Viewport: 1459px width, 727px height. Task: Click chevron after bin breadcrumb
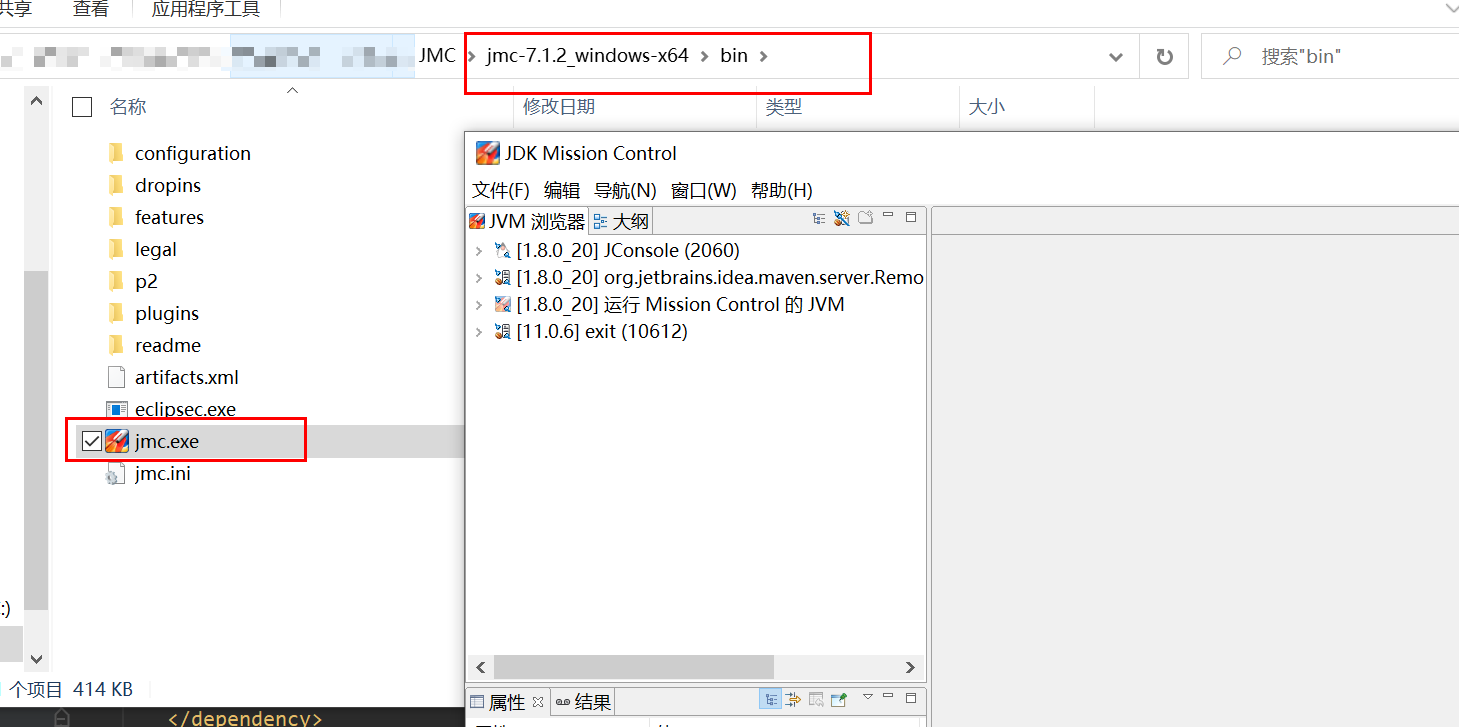pos(763,56)
